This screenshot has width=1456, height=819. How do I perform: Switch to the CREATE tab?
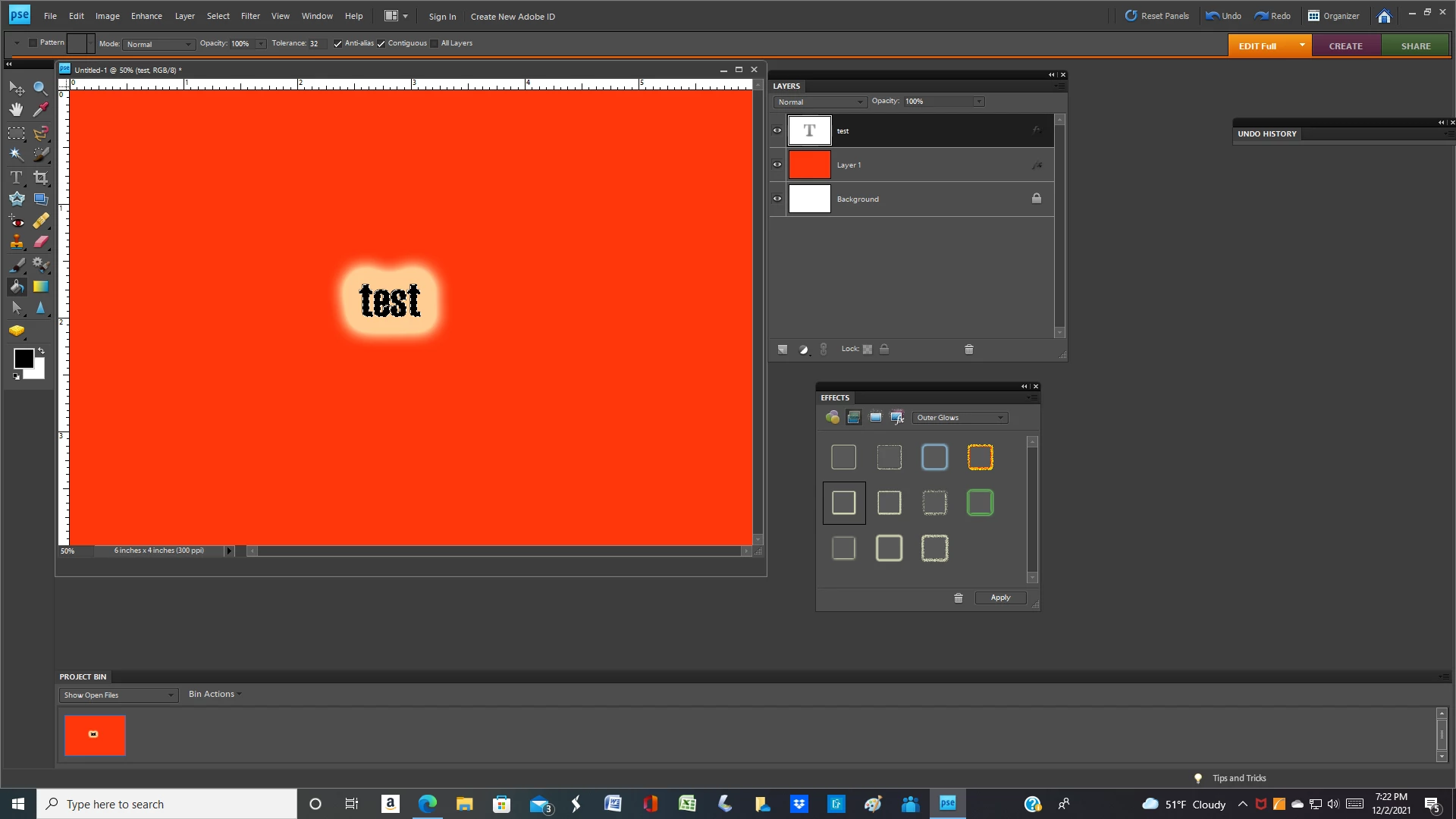pos(1345,46)
